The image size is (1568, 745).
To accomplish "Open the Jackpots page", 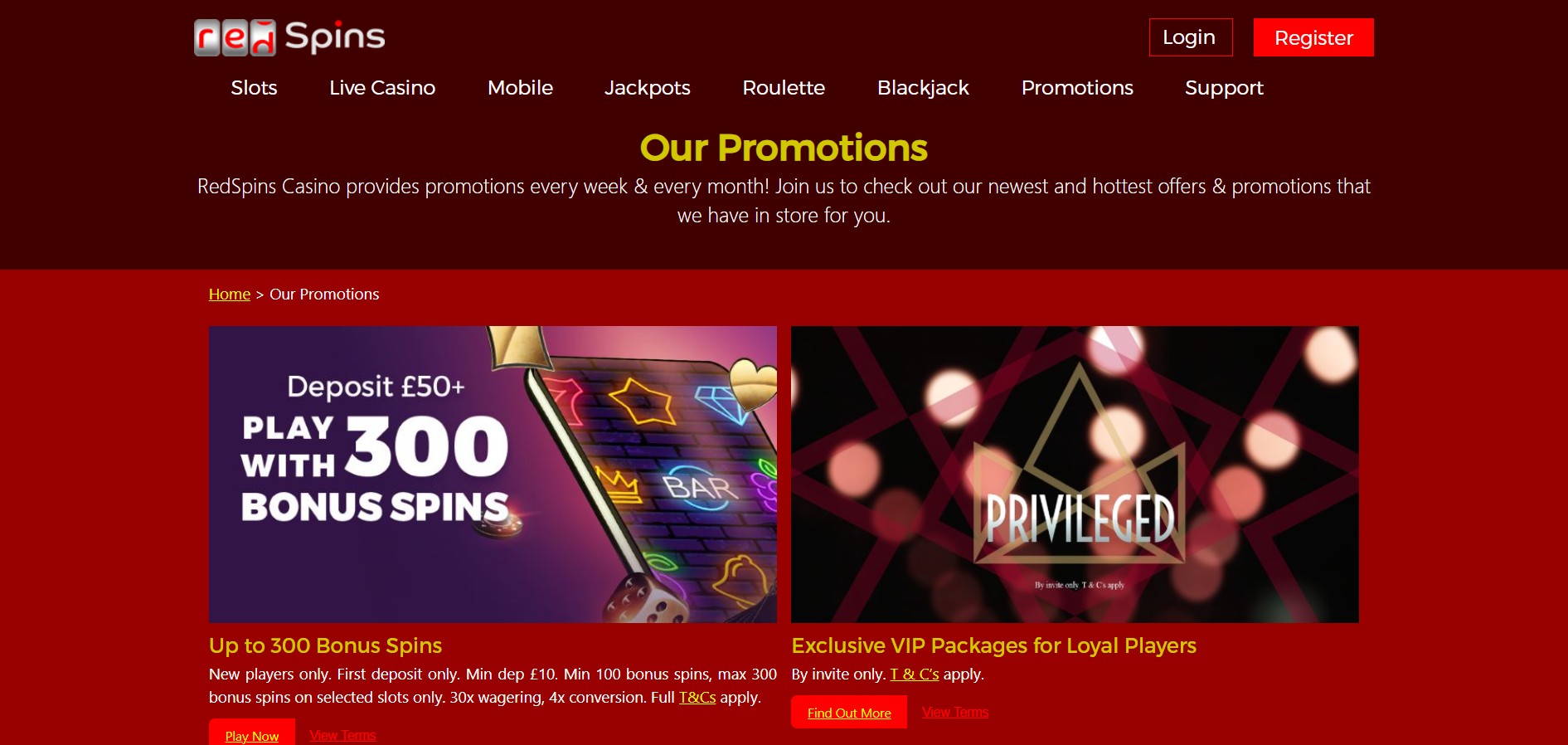I will [x=648, y=88].
